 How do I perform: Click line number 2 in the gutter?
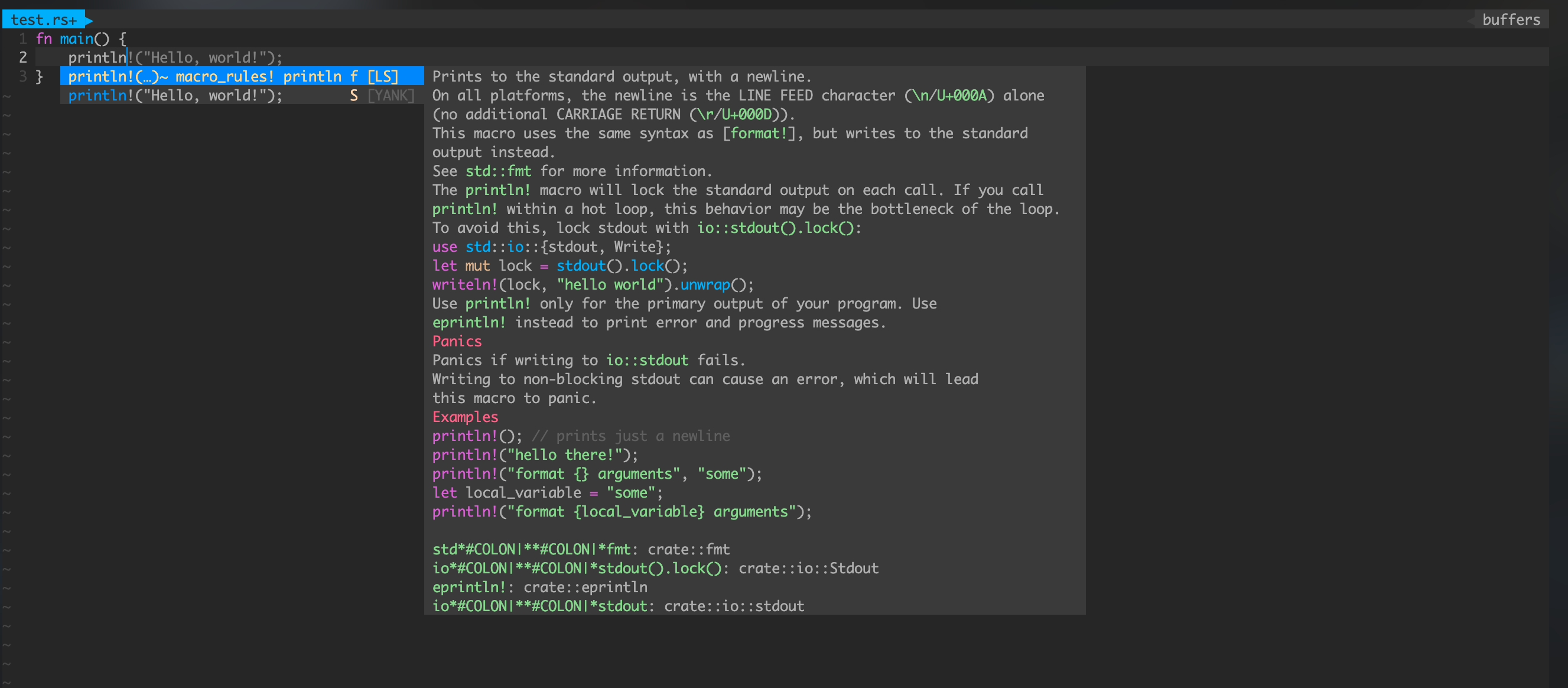point(23,57)
